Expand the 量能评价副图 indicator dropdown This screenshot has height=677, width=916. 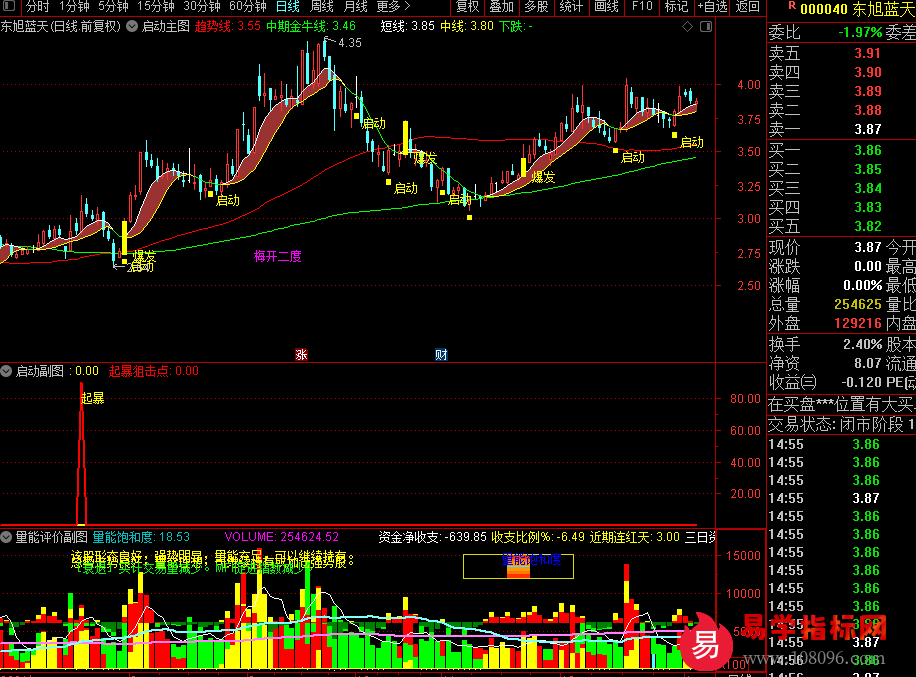[x=6, y=537]
